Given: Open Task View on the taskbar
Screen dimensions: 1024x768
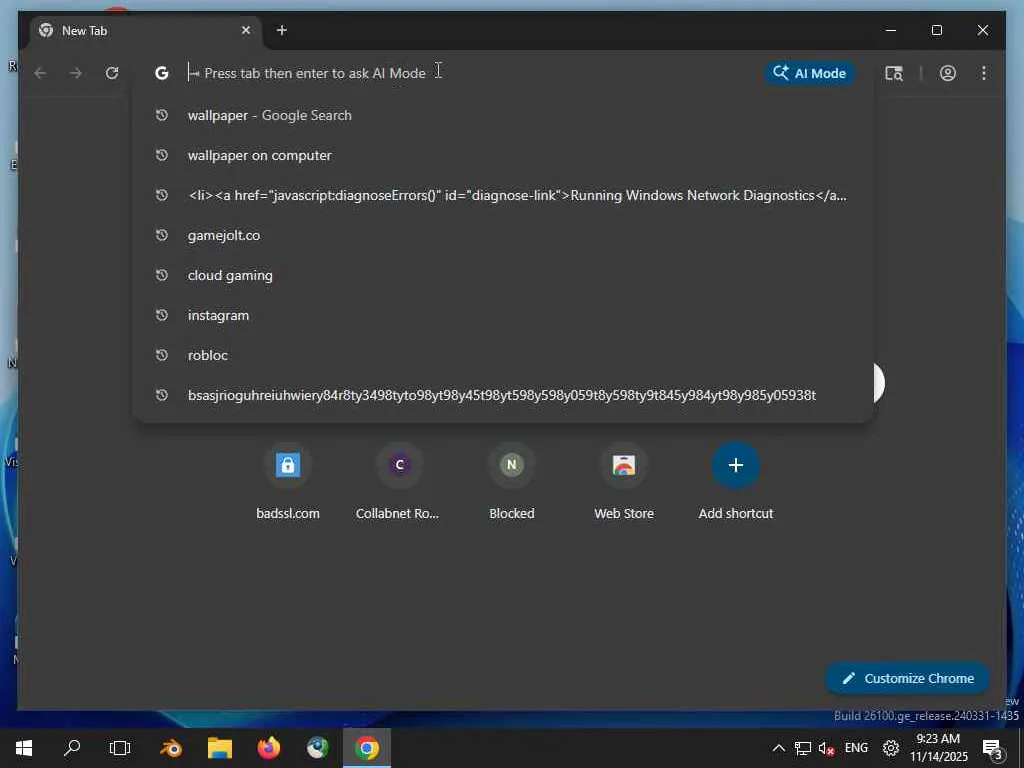Looking at the screenshot, I should tap(120, 748).
